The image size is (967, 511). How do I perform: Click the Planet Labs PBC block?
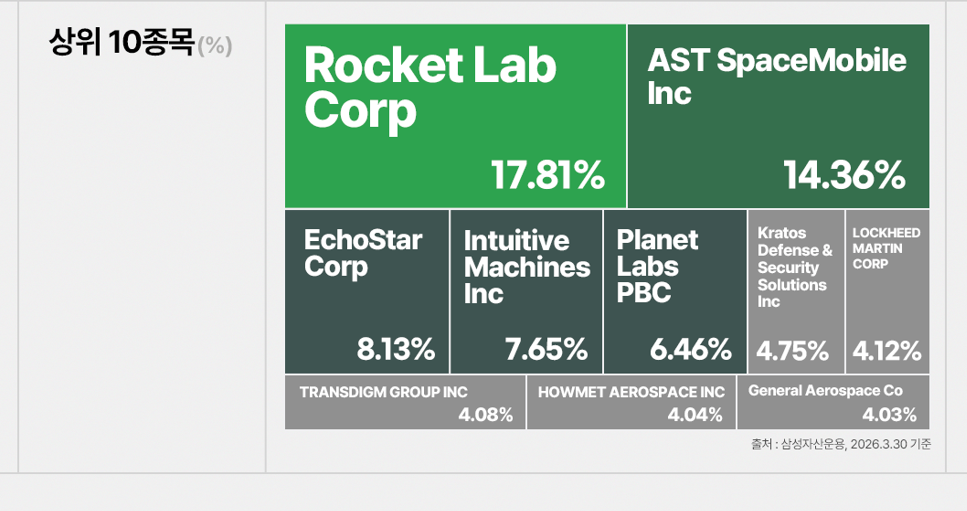tap(675, 292)
